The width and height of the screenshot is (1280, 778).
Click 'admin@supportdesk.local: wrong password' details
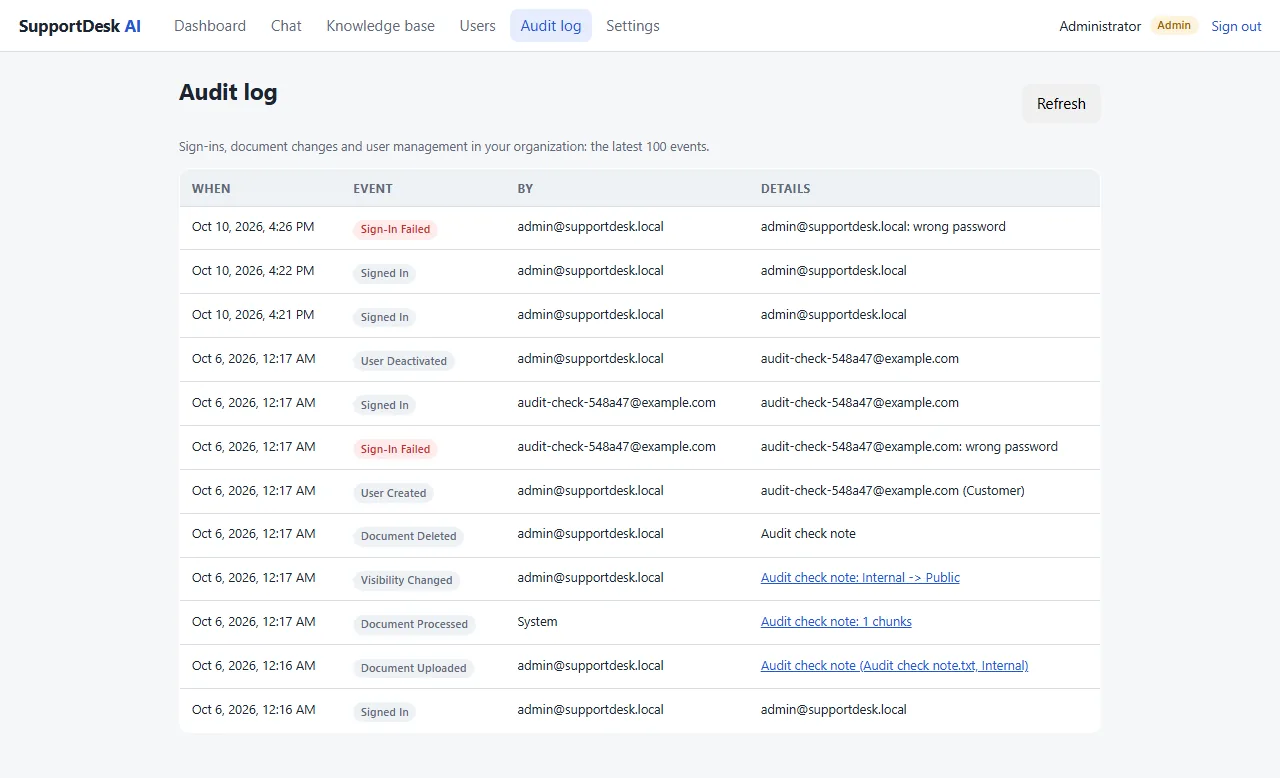coord(883,227)
